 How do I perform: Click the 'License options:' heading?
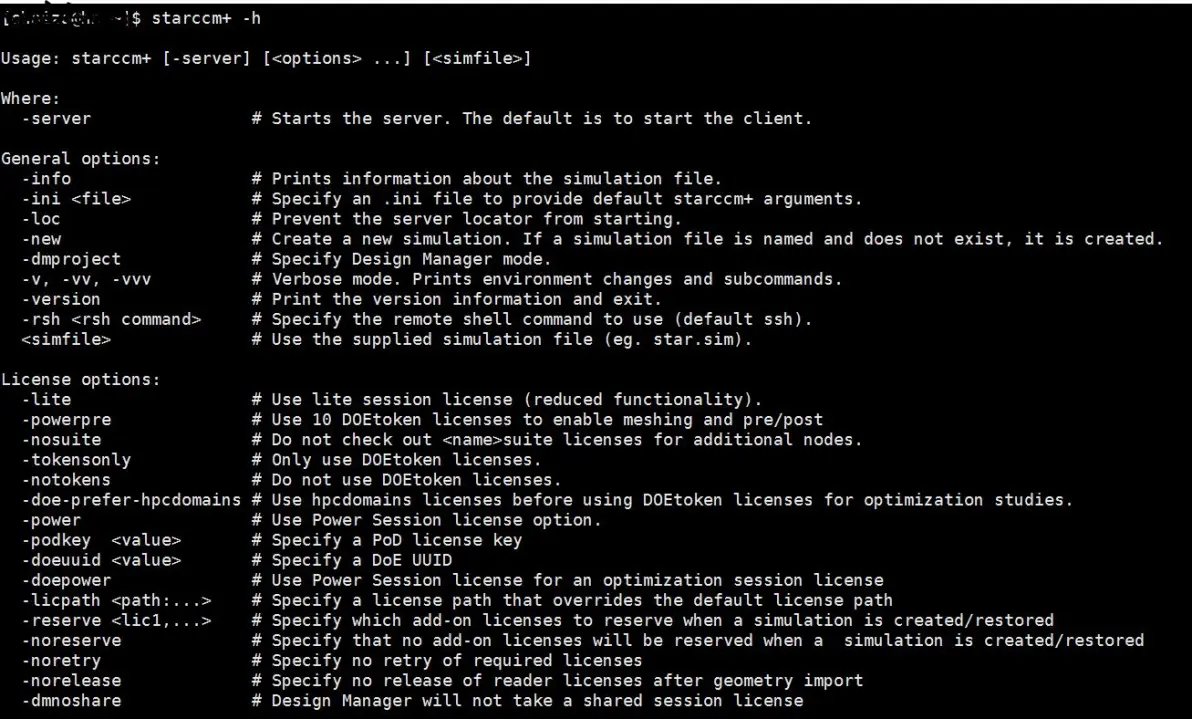pos(81,379)
